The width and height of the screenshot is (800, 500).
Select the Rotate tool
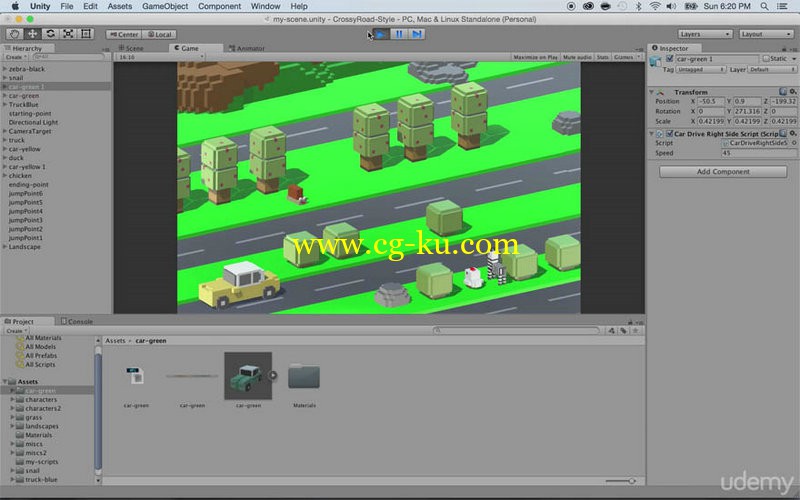point(50,34)
